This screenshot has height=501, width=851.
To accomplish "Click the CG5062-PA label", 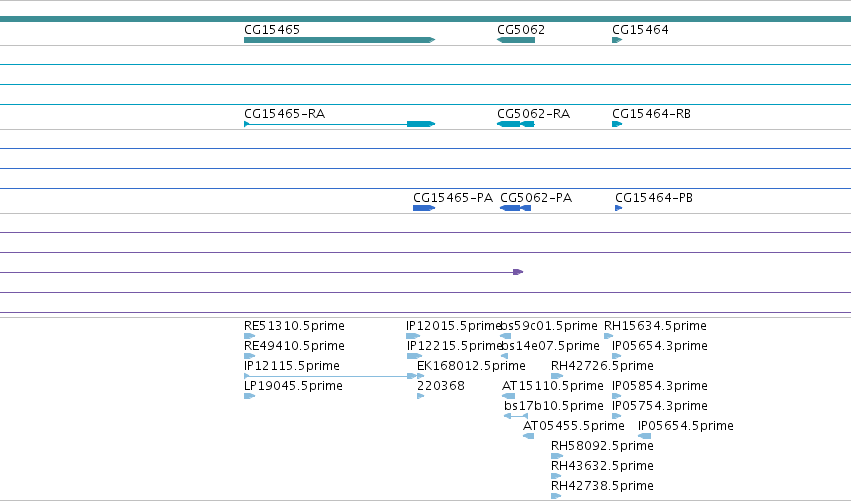I will [x=536, y=198].
